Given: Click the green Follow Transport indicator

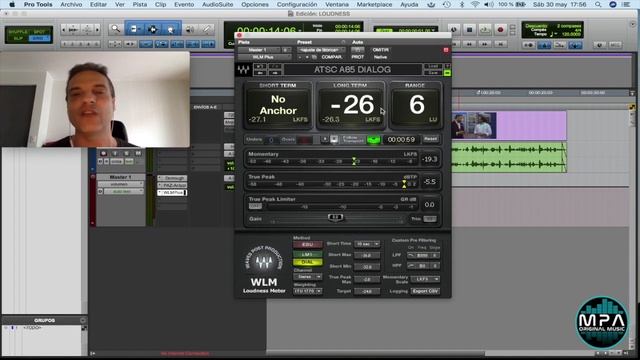Looking at the screenshot, I should tap(373, 140).
